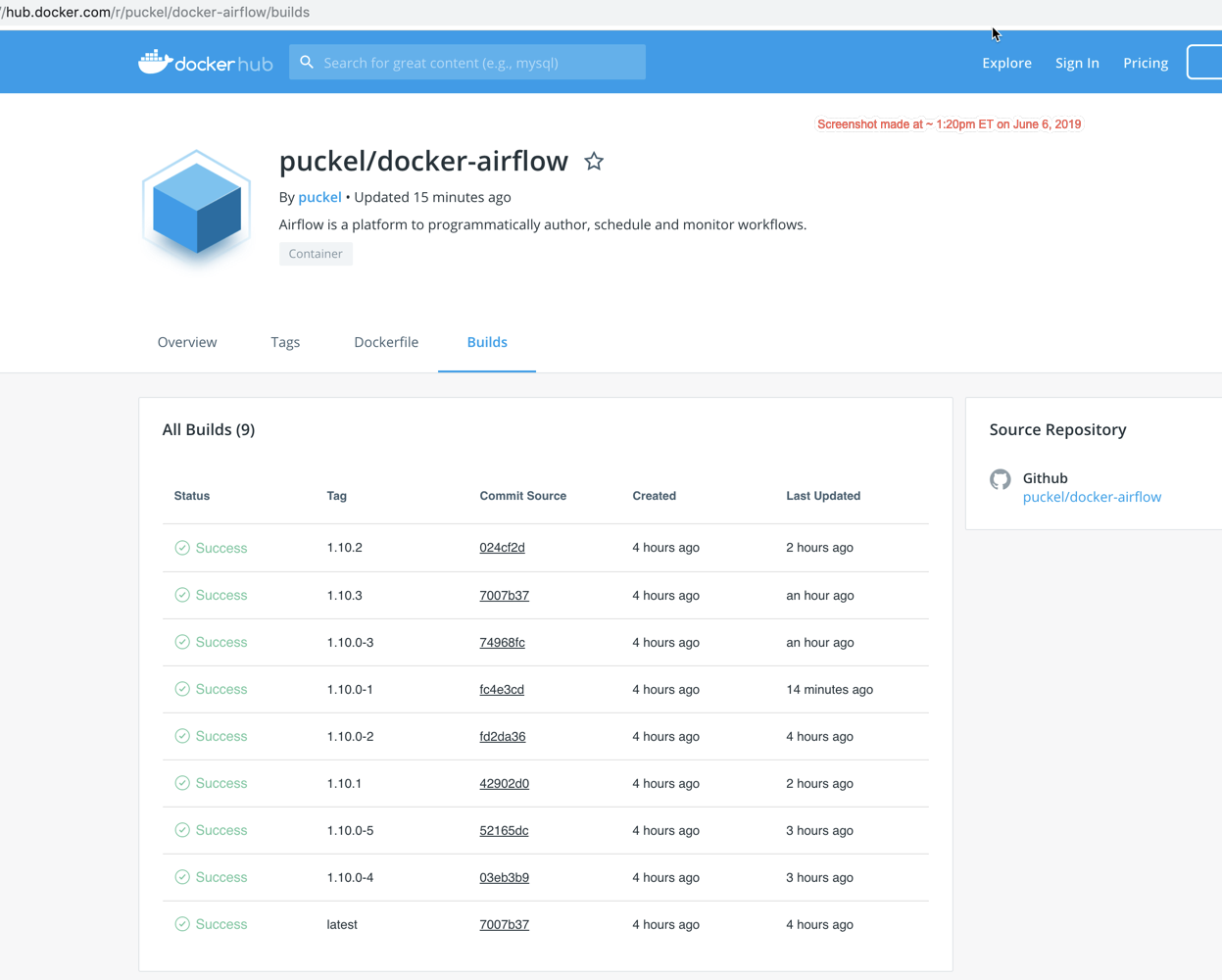Click the puckel/docker-airflow page title

point(423,161)
